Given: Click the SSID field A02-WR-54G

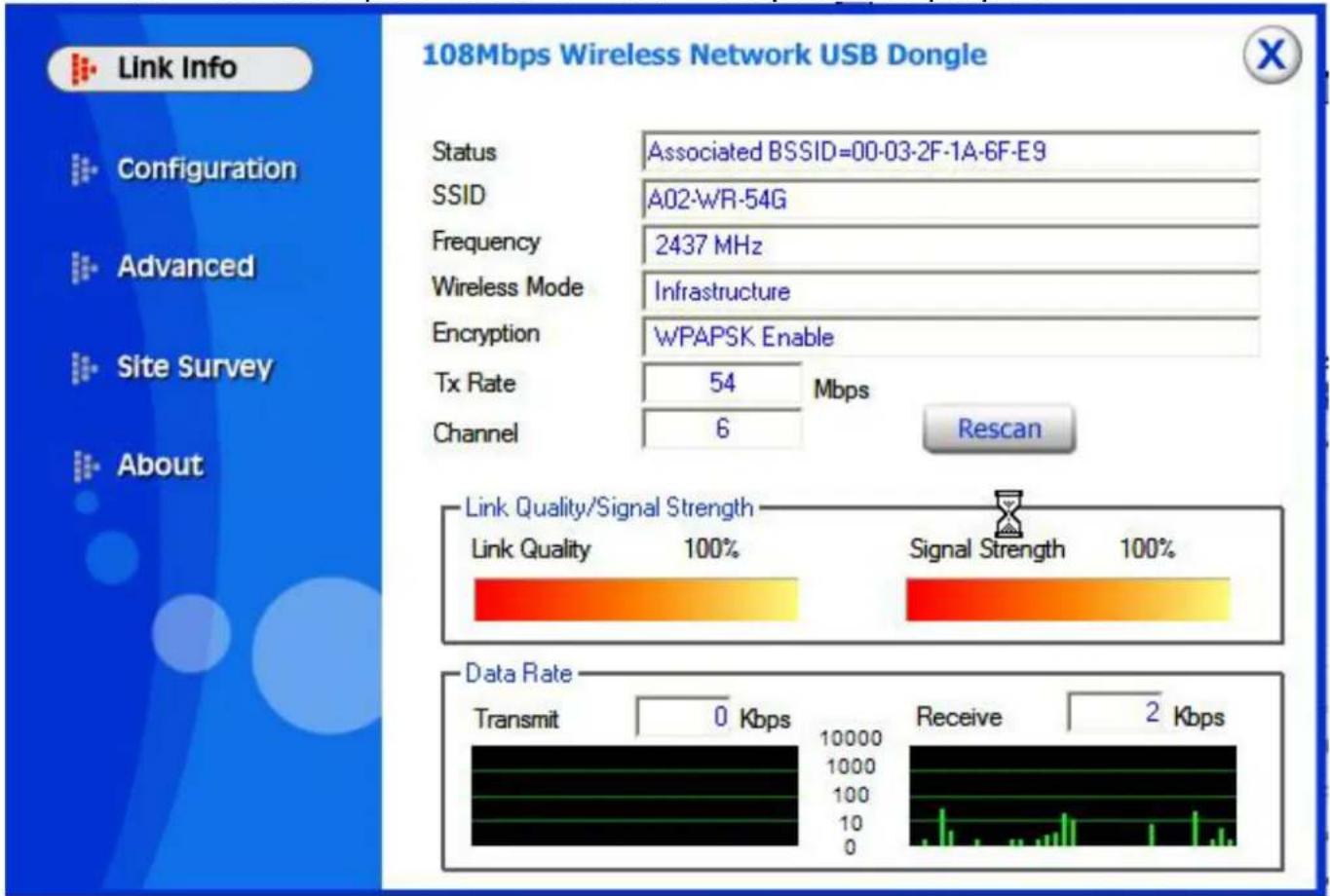Looking at the screenshot, I should coord(951,200).
